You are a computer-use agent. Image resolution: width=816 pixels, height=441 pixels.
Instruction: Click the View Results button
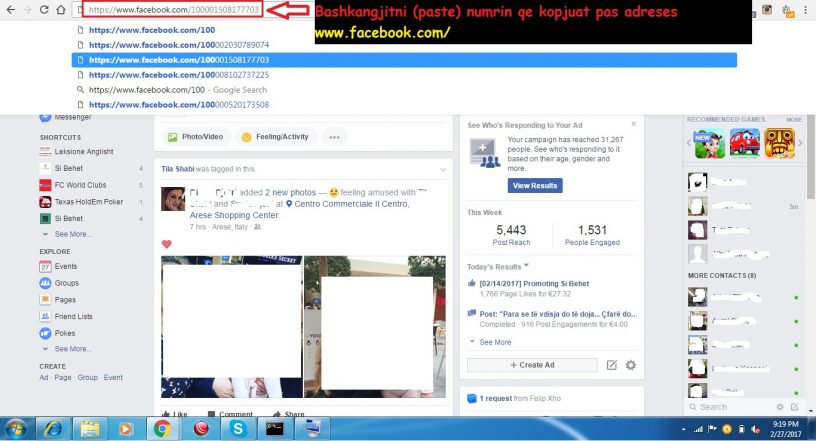(534, 186)
